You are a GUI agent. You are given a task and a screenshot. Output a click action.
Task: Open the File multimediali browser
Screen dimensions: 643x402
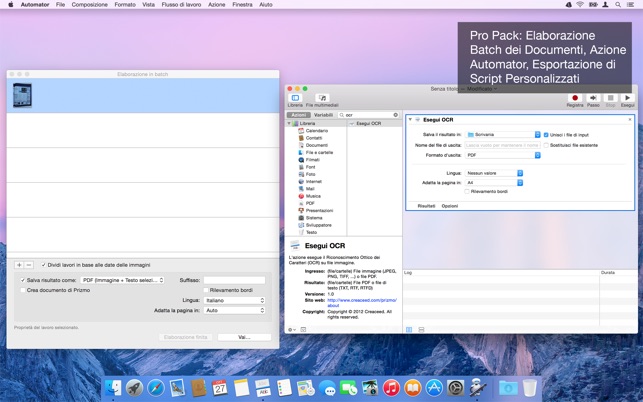322,98
